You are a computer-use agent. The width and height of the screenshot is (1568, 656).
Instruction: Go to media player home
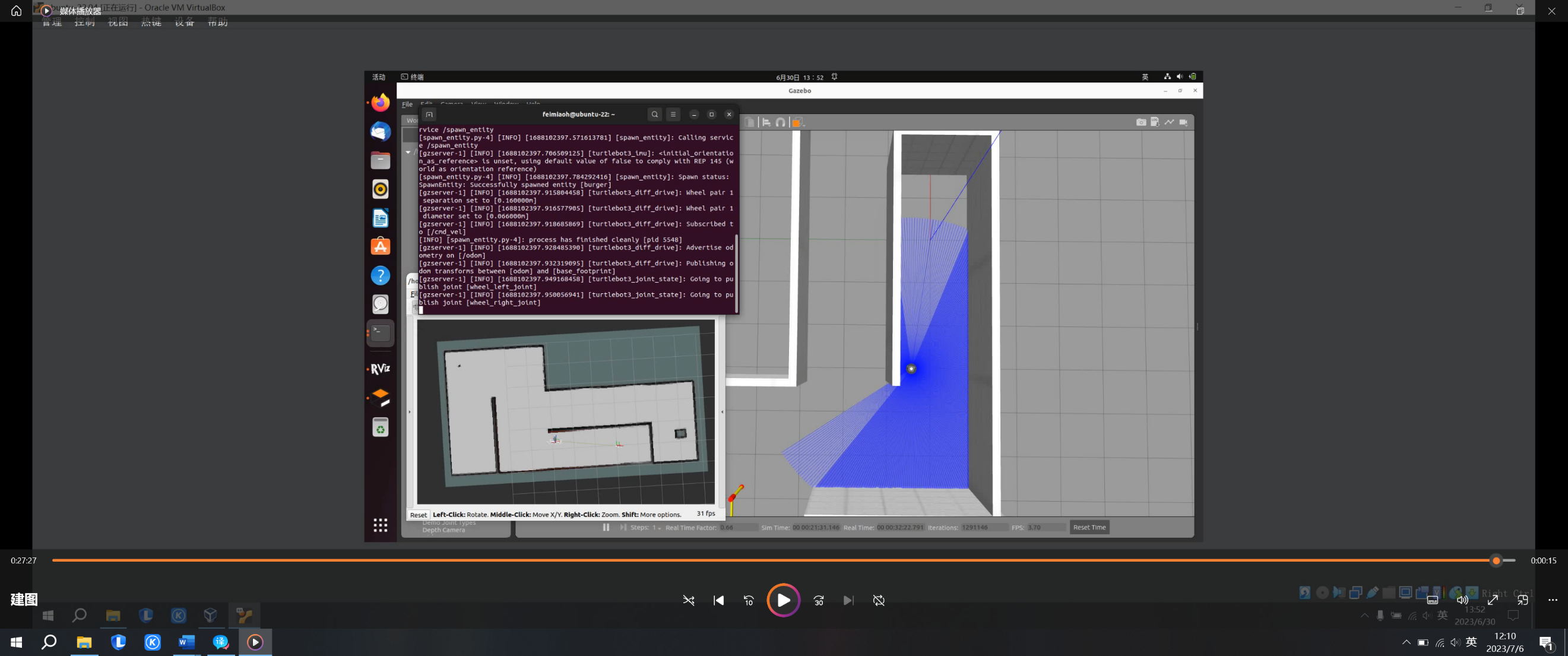pyautogui.click(x=17, y=10)
